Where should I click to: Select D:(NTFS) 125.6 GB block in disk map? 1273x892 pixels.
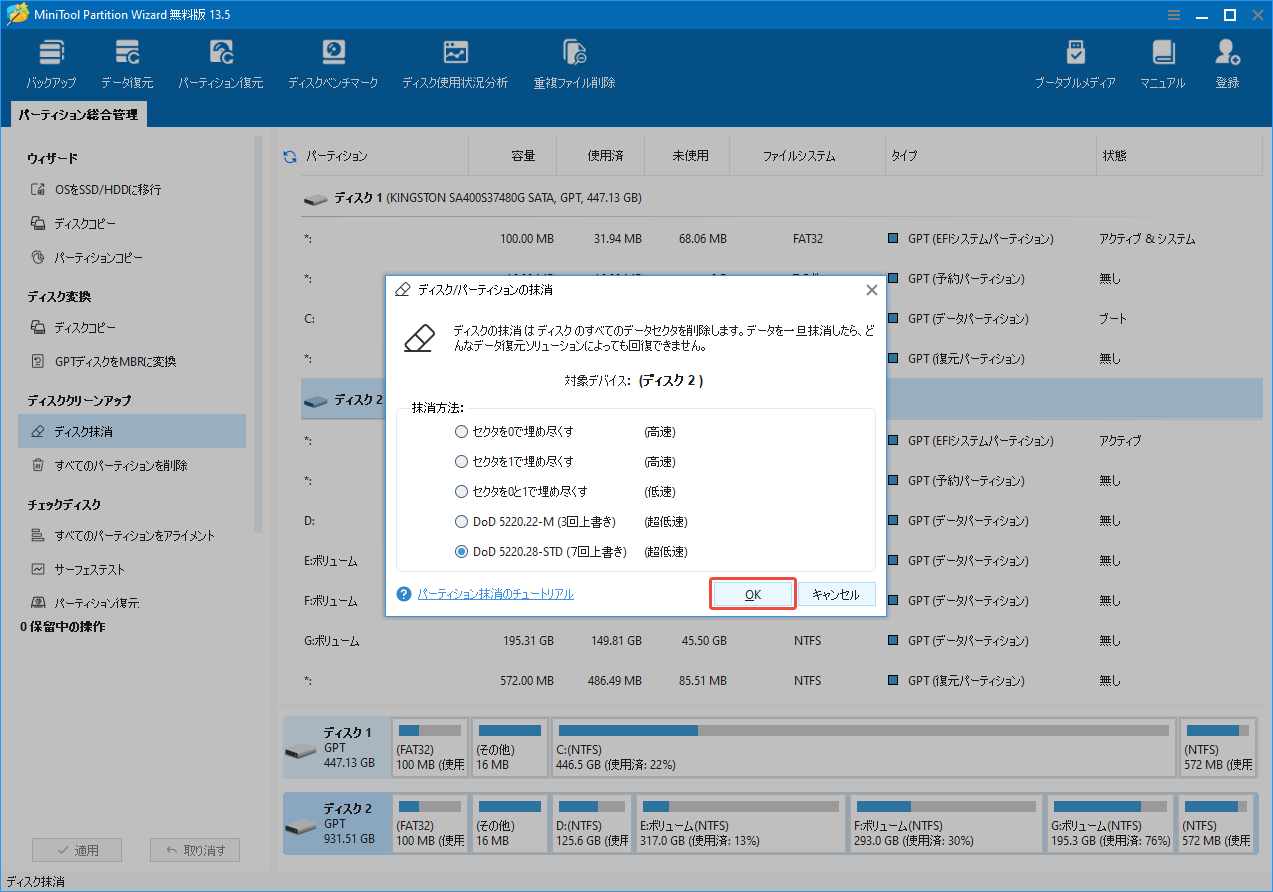[x=591, y=825]
